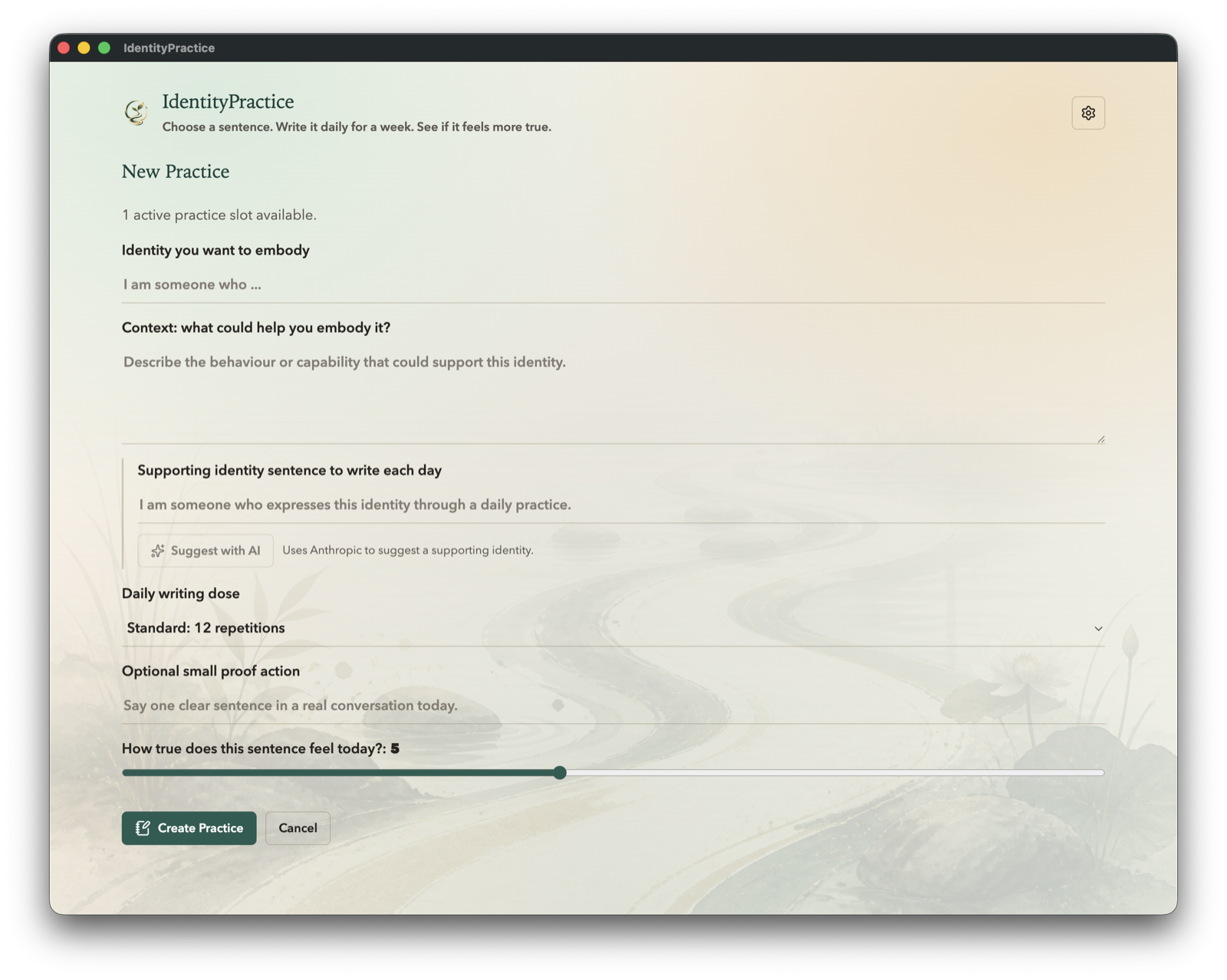Click the sparkle icon on Suggest with AI
Image resolution: width=1227 pixels, height=980 pixels.
click(158, 551)
